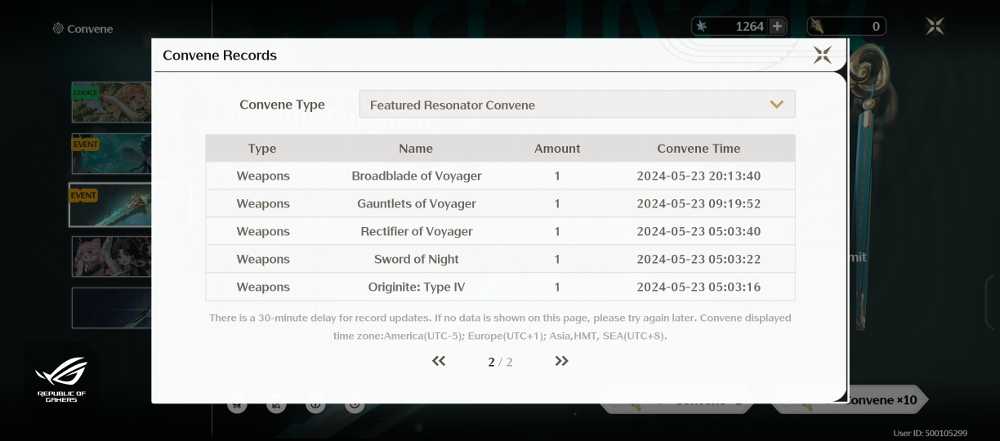Click the 30-minute delay notice text
This screenshot has width=1000, height=441.
(500, 326)
